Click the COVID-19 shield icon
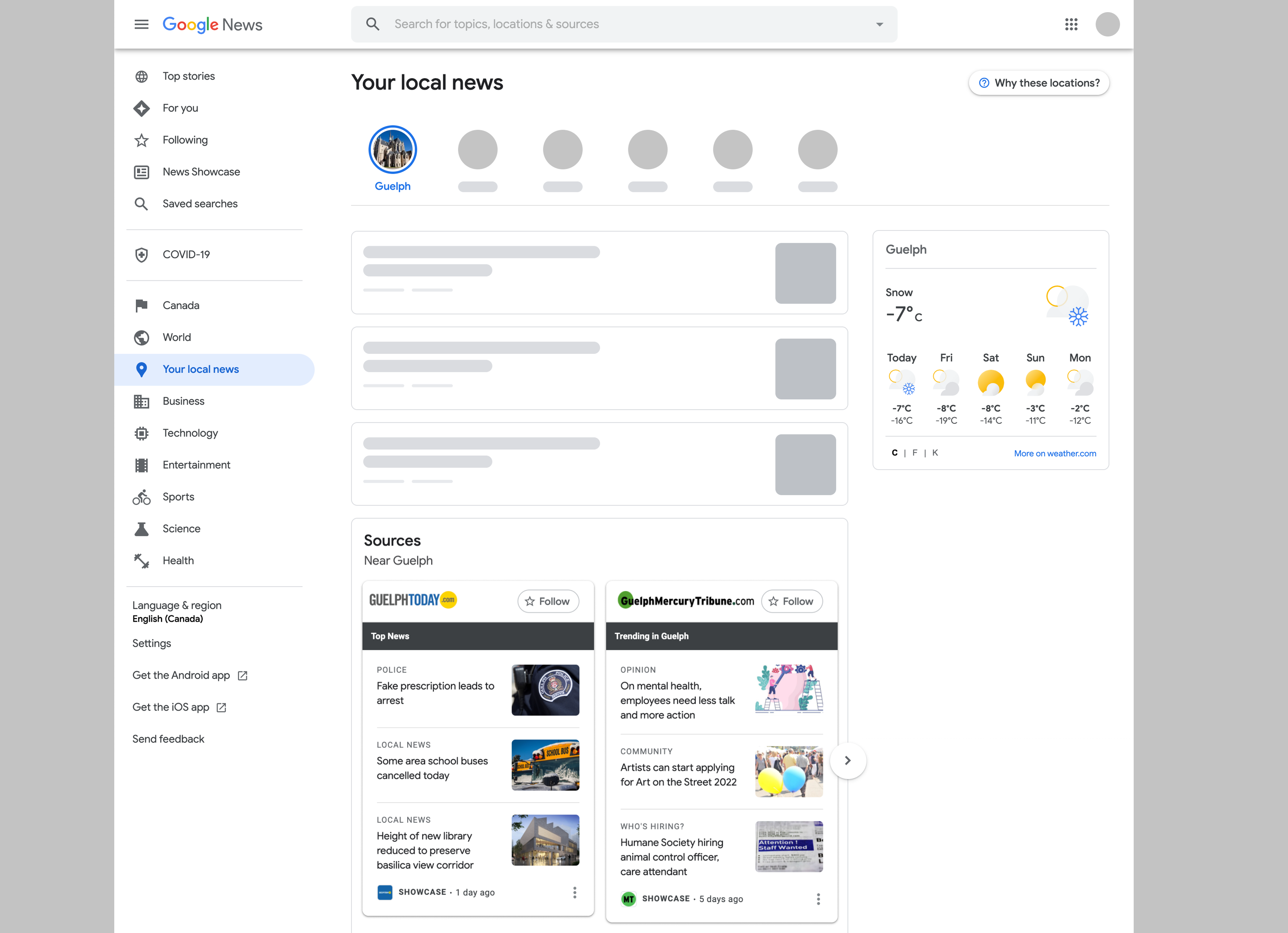Viewport: 1288px width, 933px height. [x=141, y=255]
